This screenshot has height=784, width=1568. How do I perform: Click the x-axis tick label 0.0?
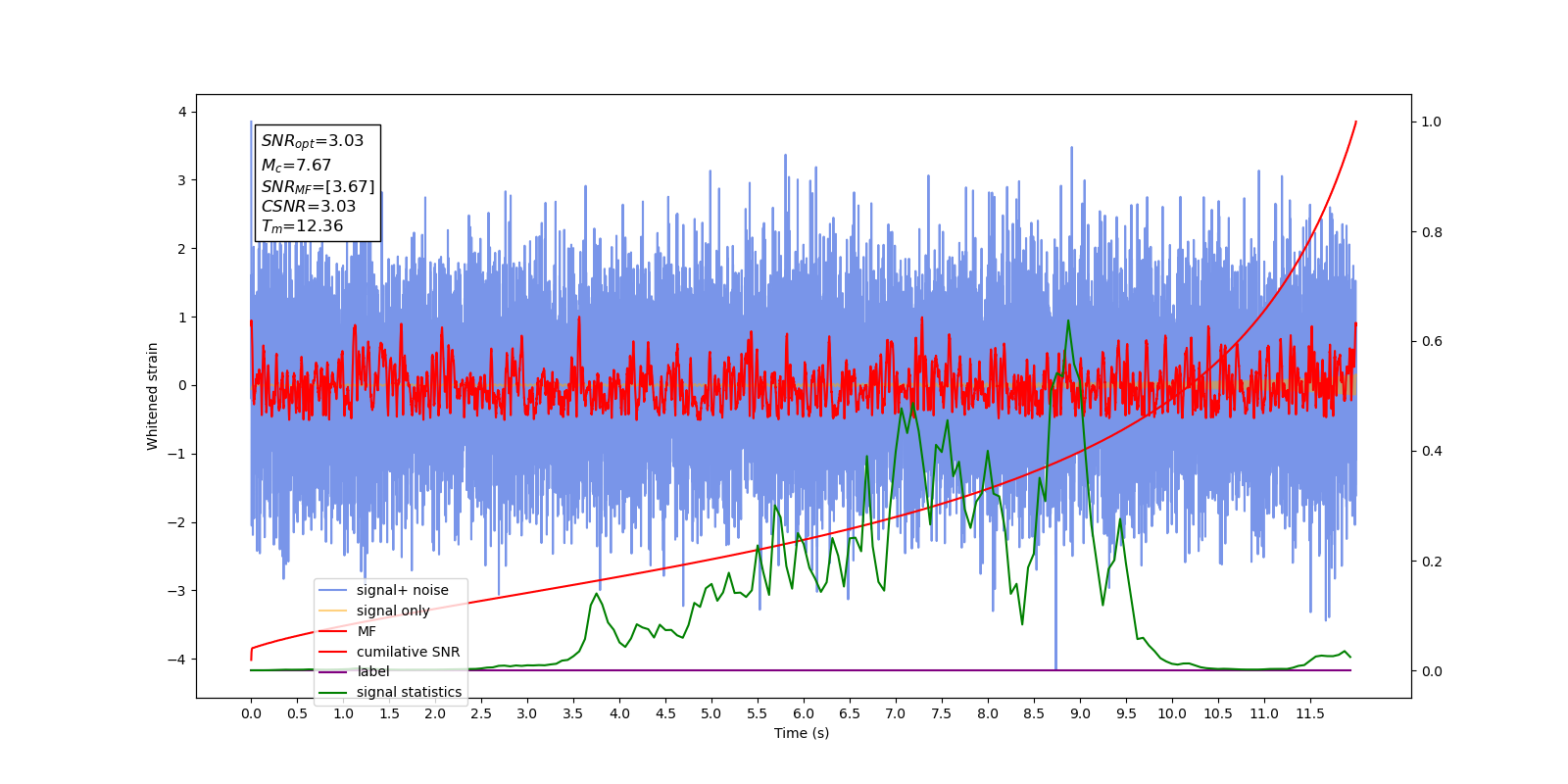(x=251, y=713)
